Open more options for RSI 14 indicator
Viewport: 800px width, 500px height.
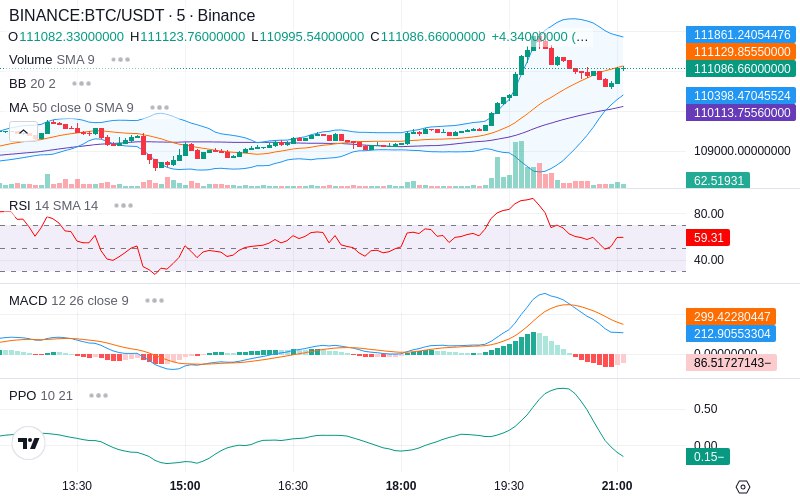(123, 206)
